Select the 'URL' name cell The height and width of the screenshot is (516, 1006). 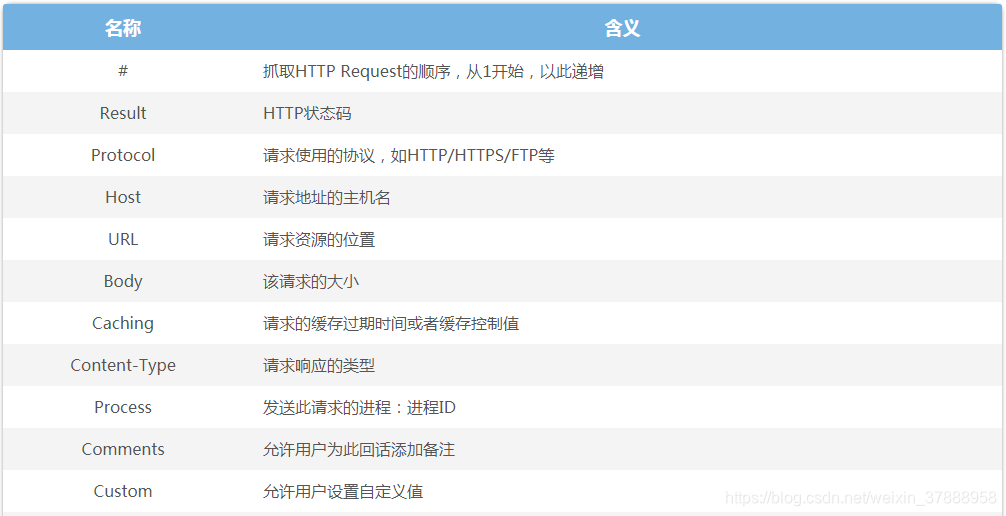[x=123, y=239]
